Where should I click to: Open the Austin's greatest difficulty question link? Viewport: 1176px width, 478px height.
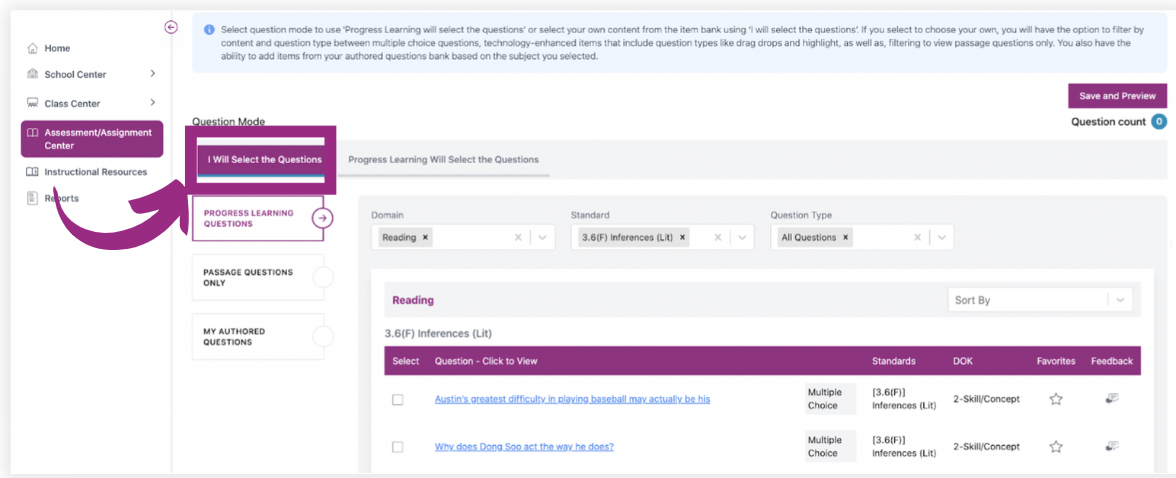pos(572,399)
